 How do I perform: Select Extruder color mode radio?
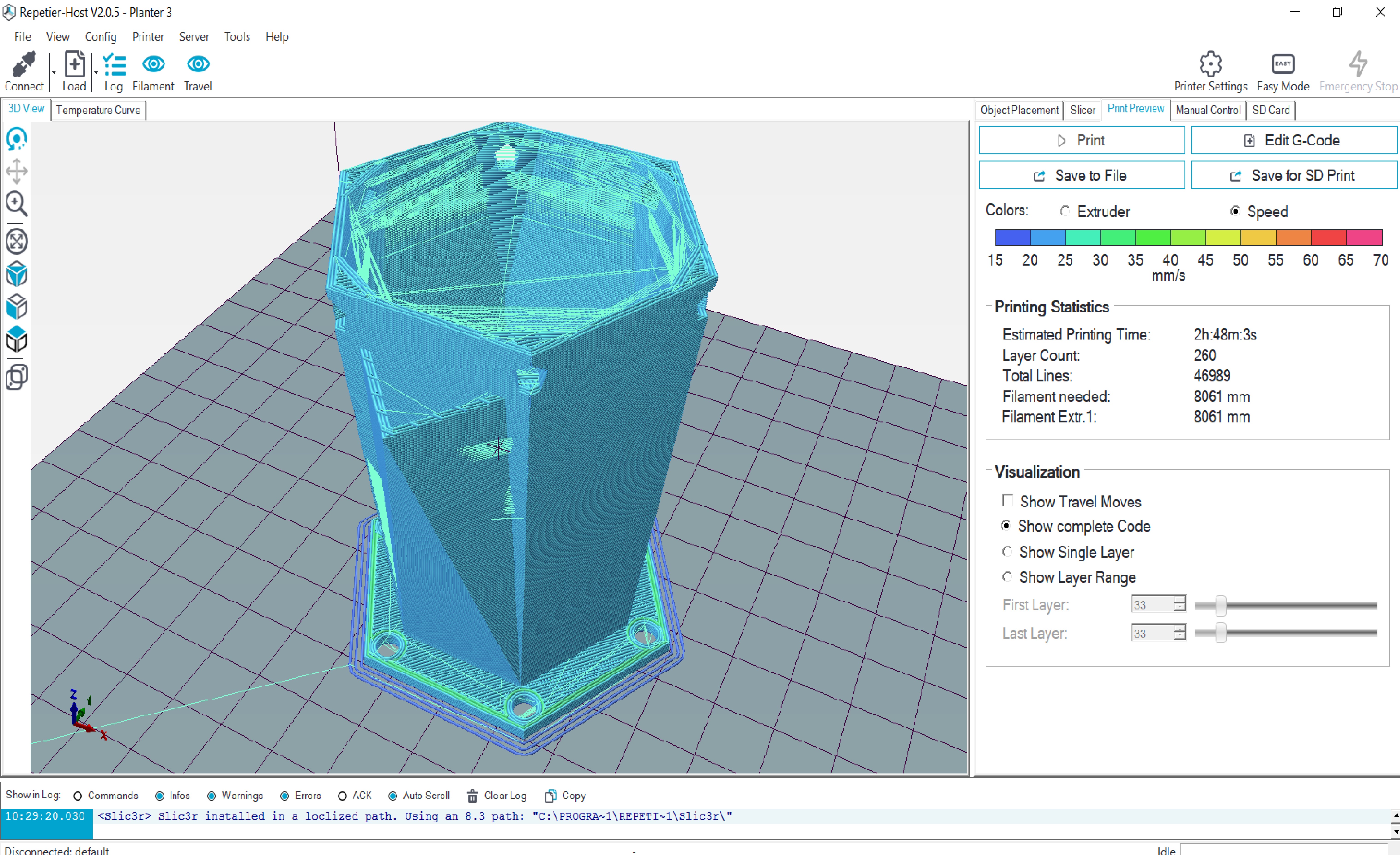click(x=1065, y=211)
